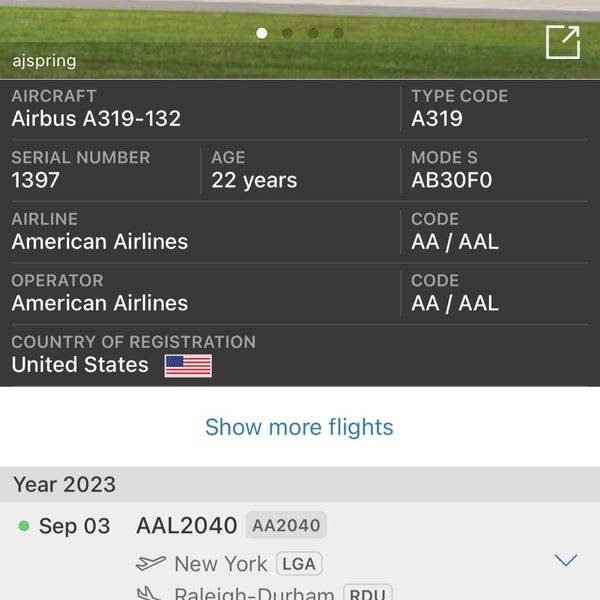
Task: Tap the green flight status dot
Action: click(x=24, y=526)
